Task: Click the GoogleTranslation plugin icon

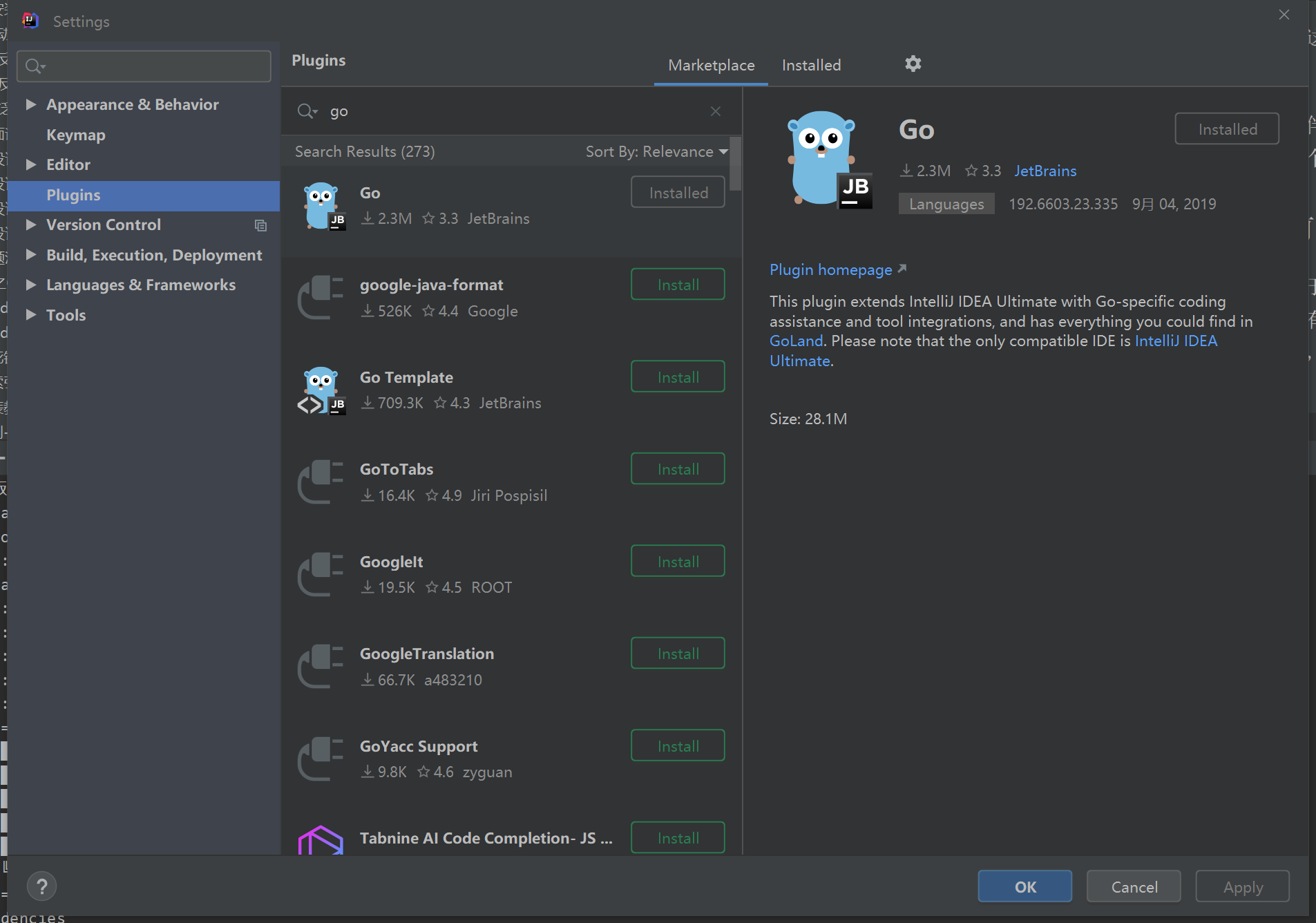Action: [x=321, y=667]
